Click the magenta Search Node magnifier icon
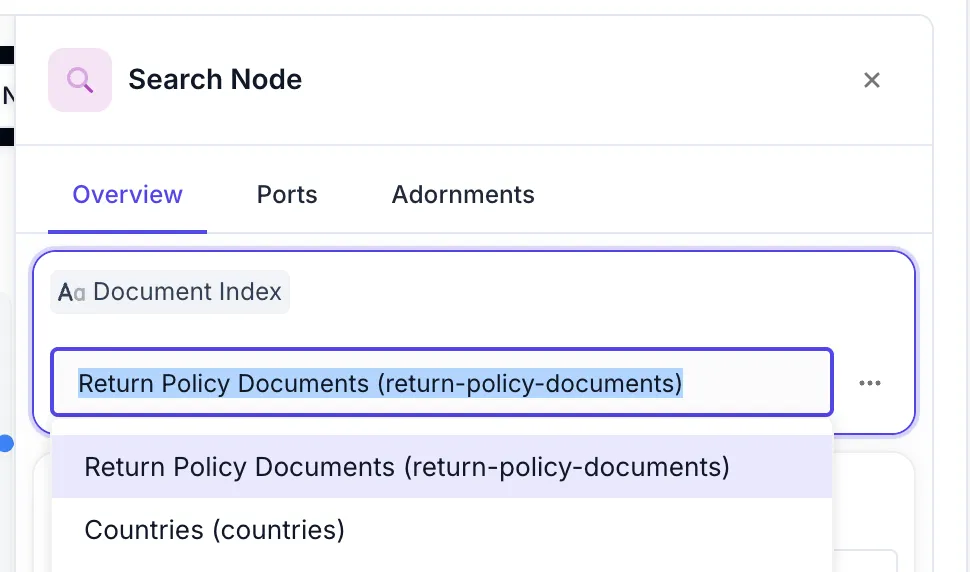 [x=80, y=80]
